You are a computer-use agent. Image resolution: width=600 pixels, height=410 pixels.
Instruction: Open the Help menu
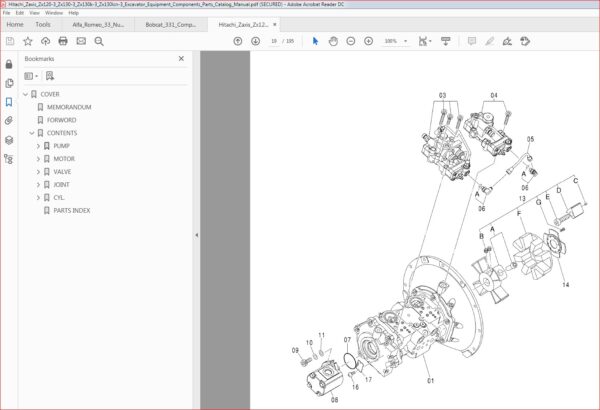(x=73, y=13)
